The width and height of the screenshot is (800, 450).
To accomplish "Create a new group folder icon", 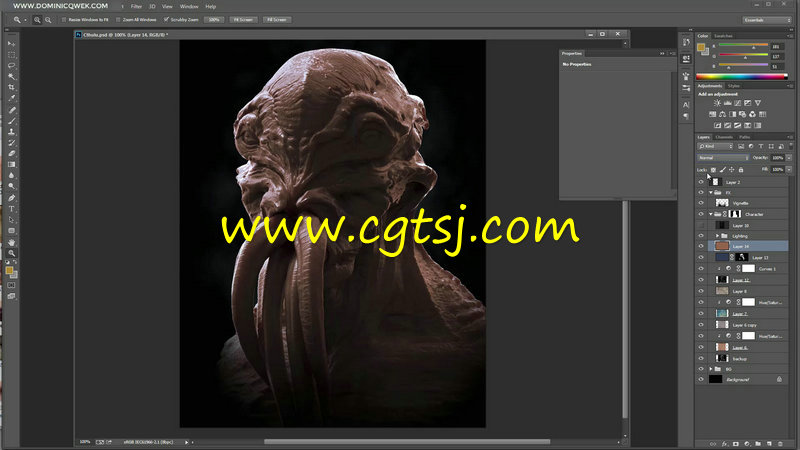I will tap(758, 444).
